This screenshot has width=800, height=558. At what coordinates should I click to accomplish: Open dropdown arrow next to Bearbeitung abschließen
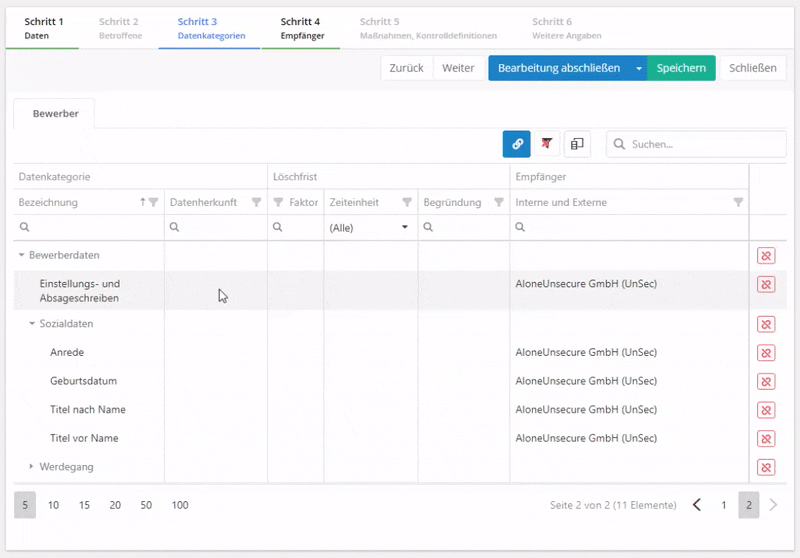tap(639, 68)
